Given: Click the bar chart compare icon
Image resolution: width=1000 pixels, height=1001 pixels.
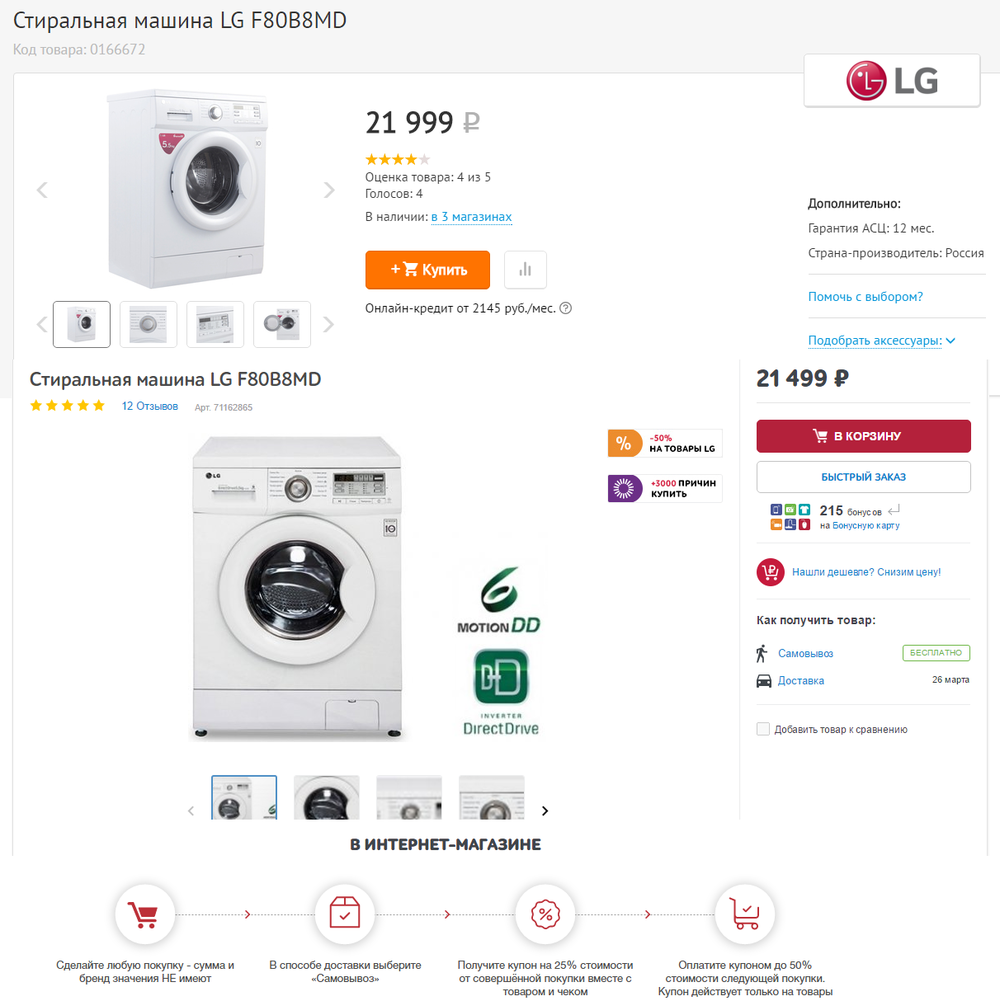Looking at the screenshot, I should (525, 270).
